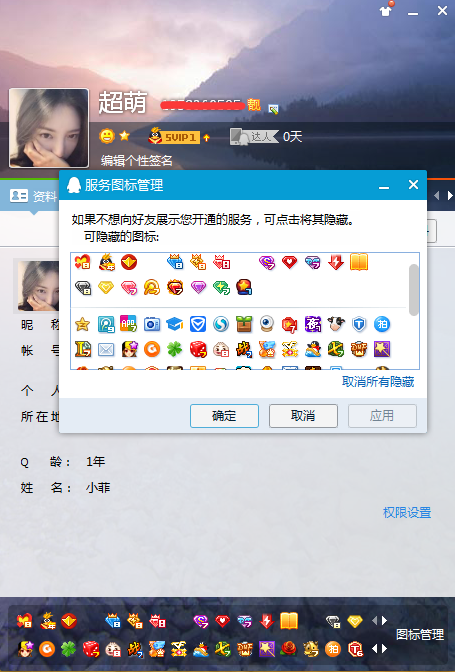Image resolution: width=455 pixels, height=672 pixels.
Task: Confirm with the 确定 button
Action: point(224,415)
